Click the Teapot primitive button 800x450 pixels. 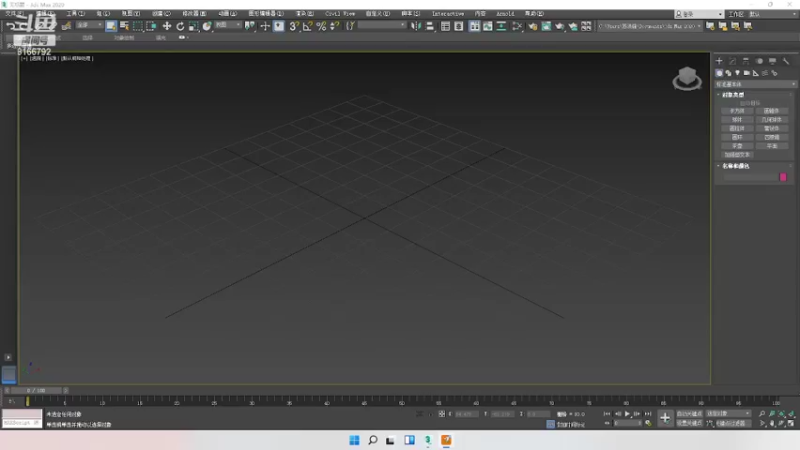click(x=737, y=146)
